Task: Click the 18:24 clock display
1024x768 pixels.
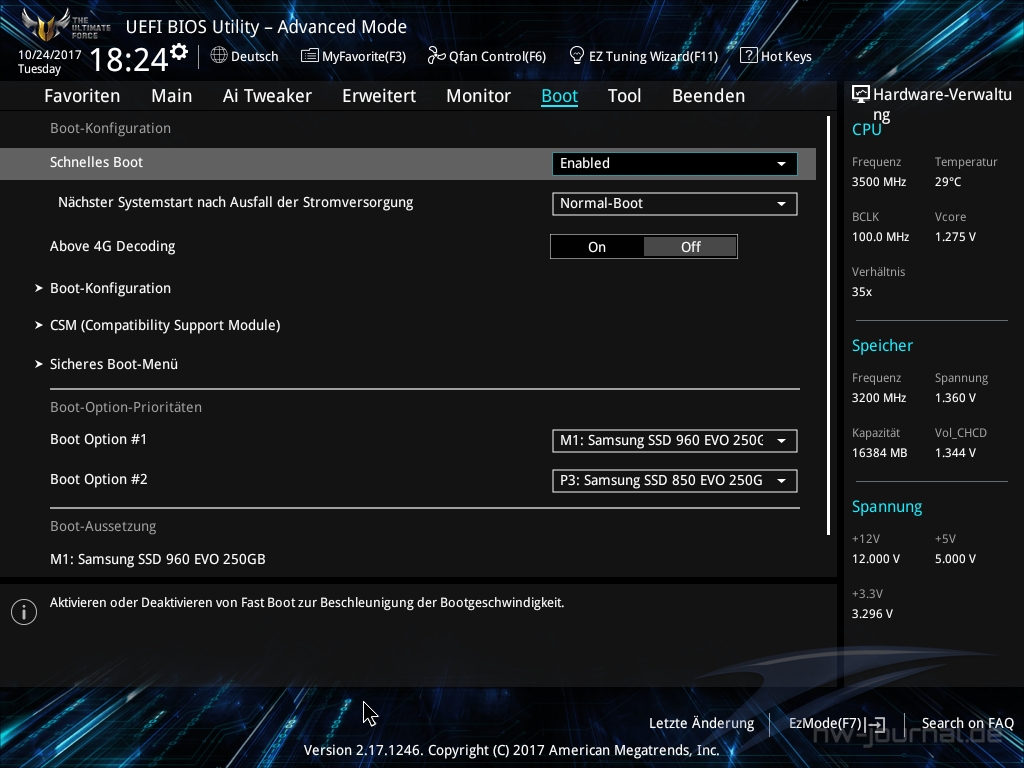Action: (x=129, y=59)
